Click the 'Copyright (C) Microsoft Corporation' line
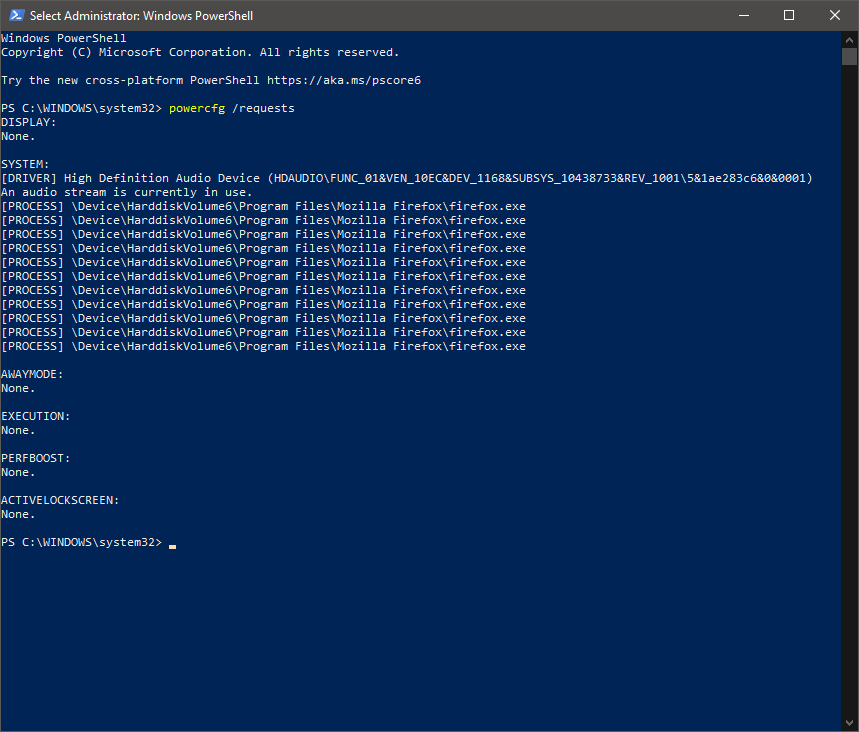Screen dimensions: 859x732 tap(200, 52)
